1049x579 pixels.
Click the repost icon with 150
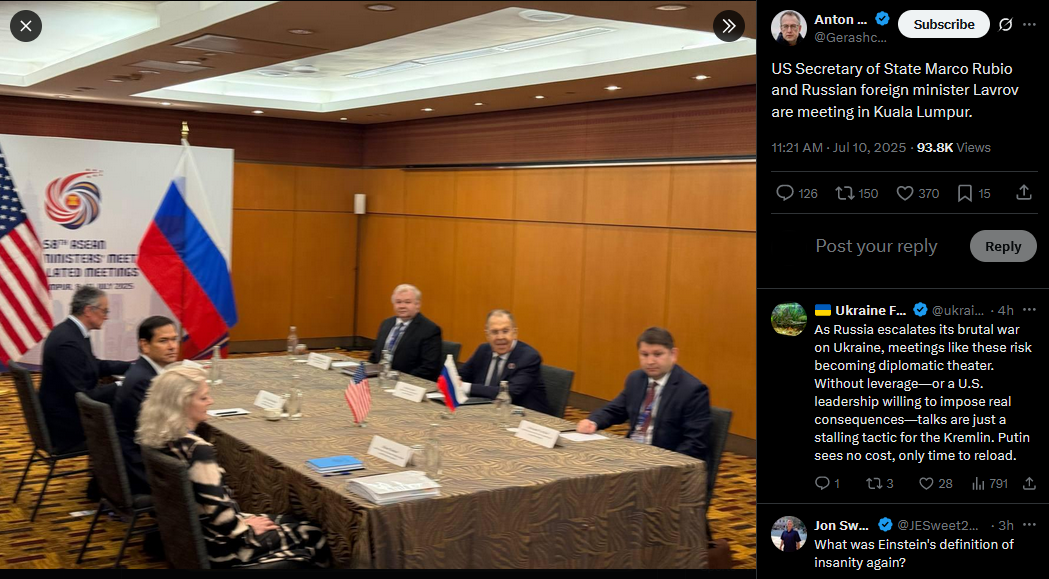(856, 193)
